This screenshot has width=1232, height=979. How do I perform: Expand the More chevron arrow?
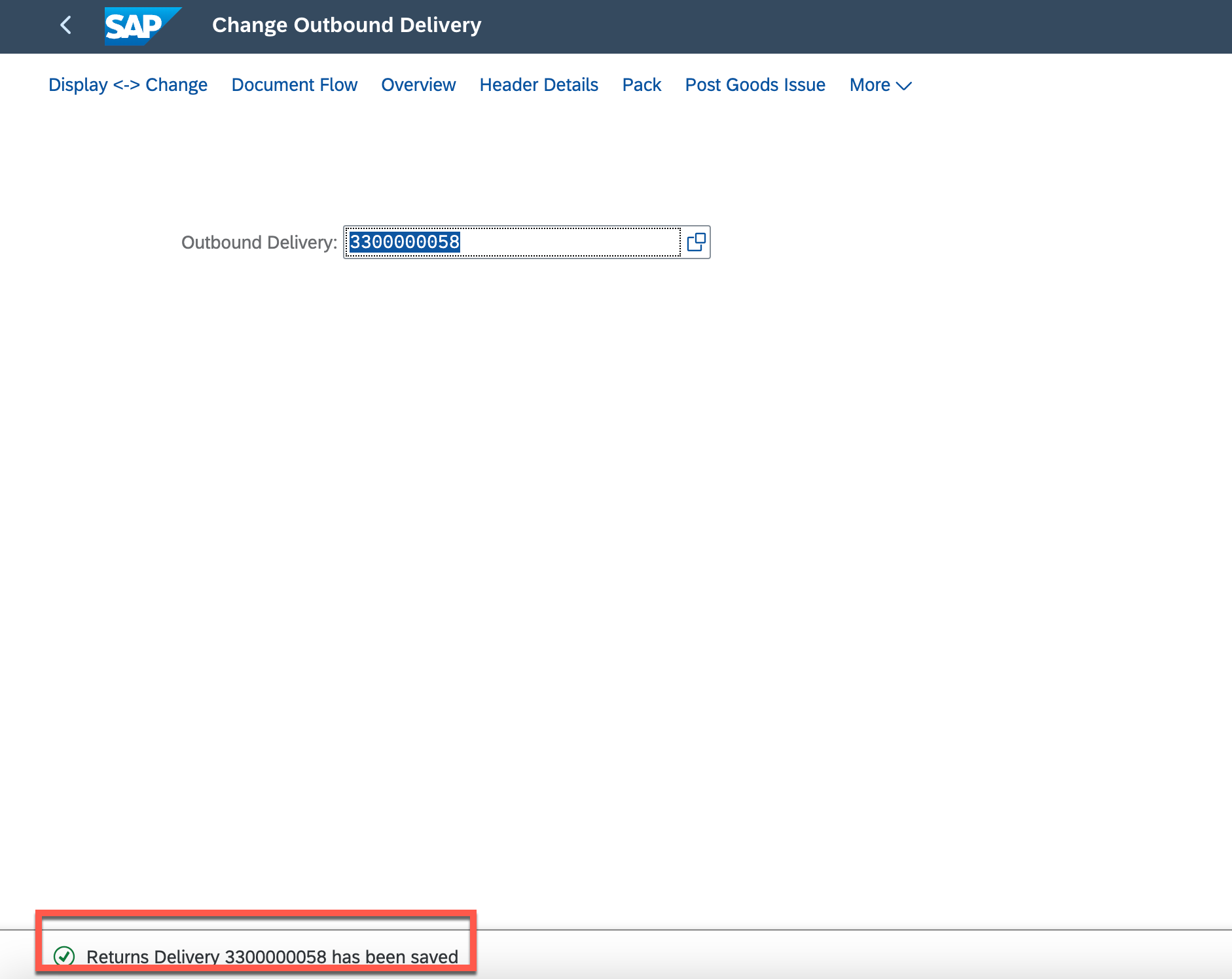pyautogui.click(x=904, y=86)
